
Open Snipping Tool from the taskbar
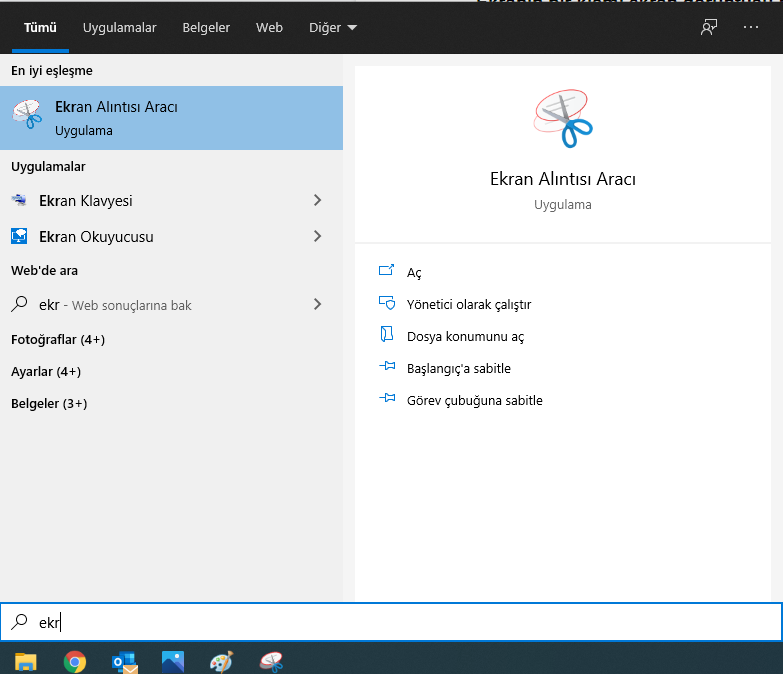[271, 662]
